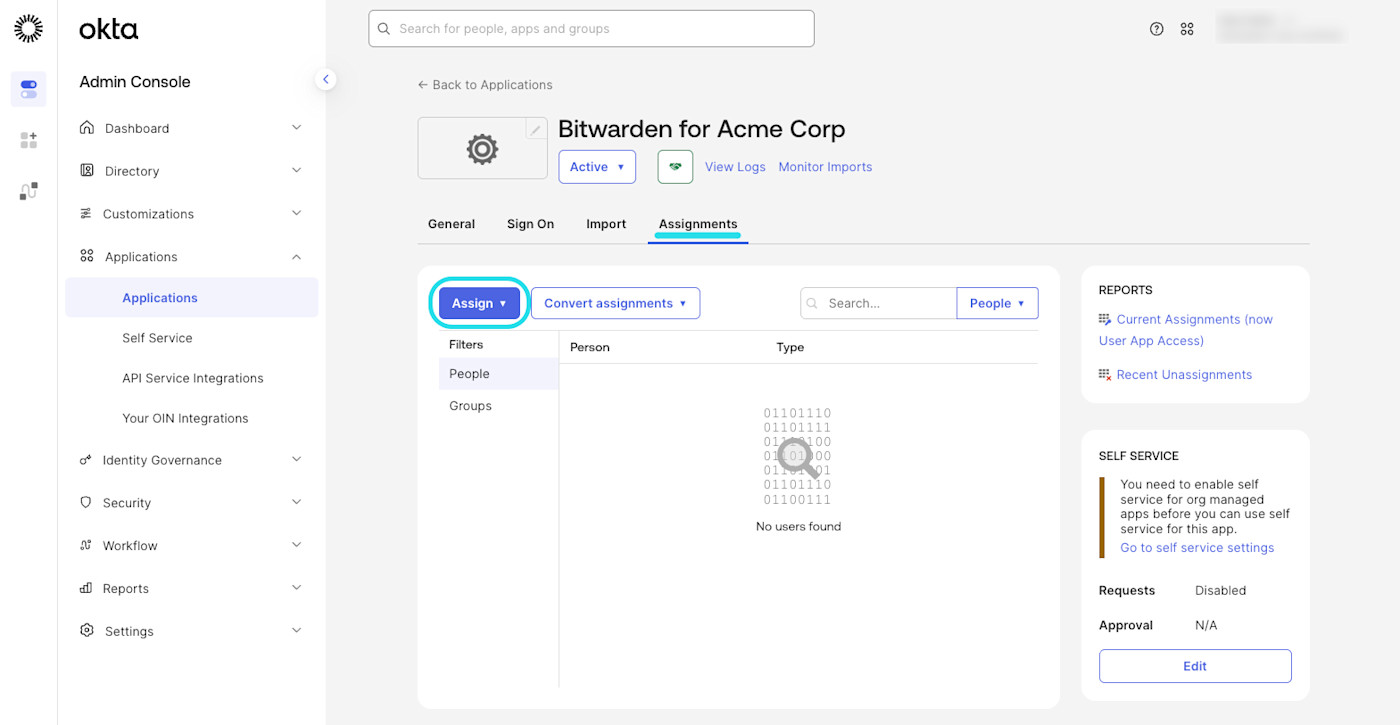Expand the Dashboard menu chevron
The height and width of the screenshot is (725, 1400).
point(296,128)
